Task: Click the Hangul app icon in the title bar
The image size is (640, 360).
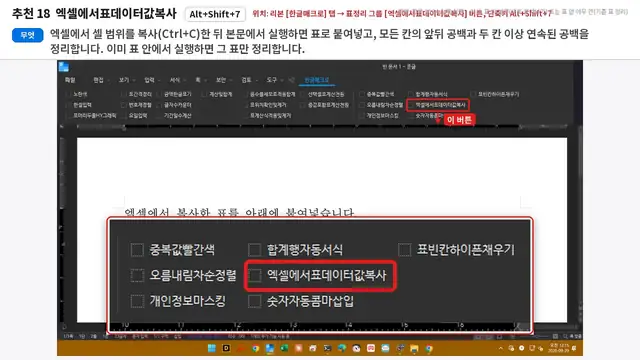Action: pos(64,67)
